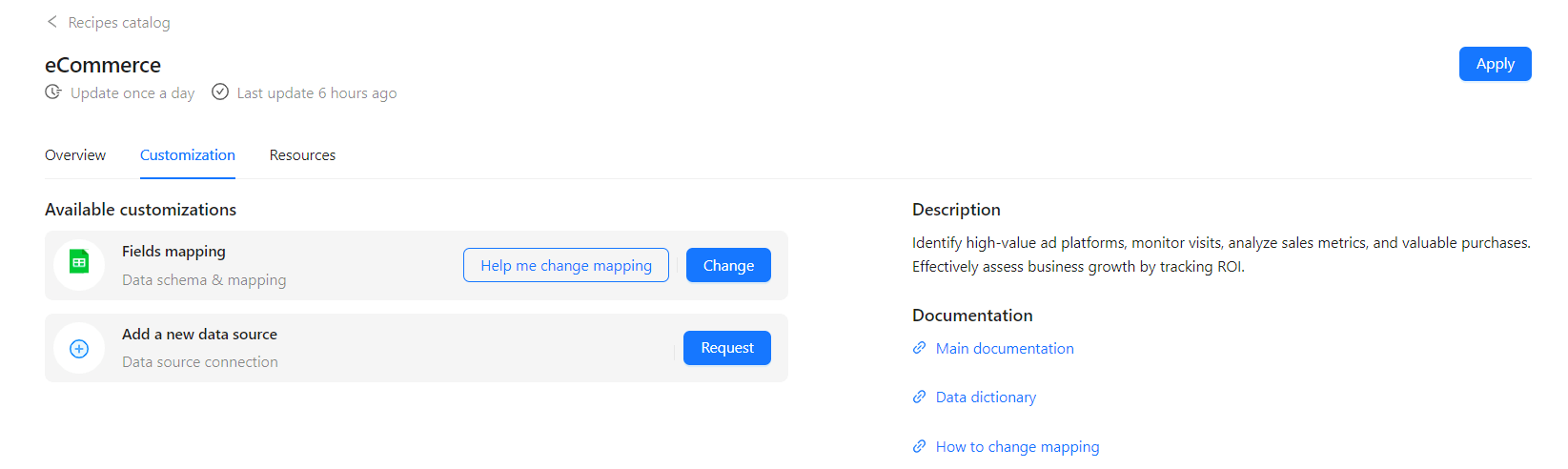Go back to Recipes catalog
This screenshot has width=1568, height=469.
[x=119, y=23]
